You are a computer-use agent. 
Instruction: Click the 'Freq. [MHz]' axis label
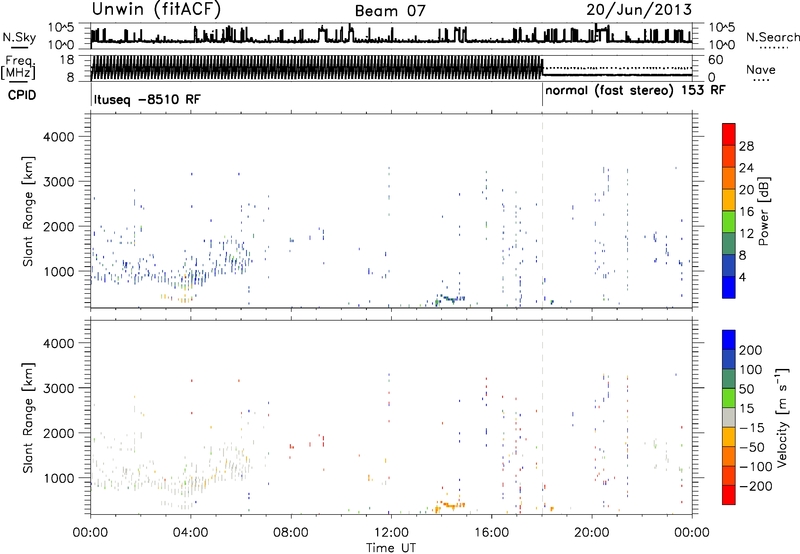point(20,67)
